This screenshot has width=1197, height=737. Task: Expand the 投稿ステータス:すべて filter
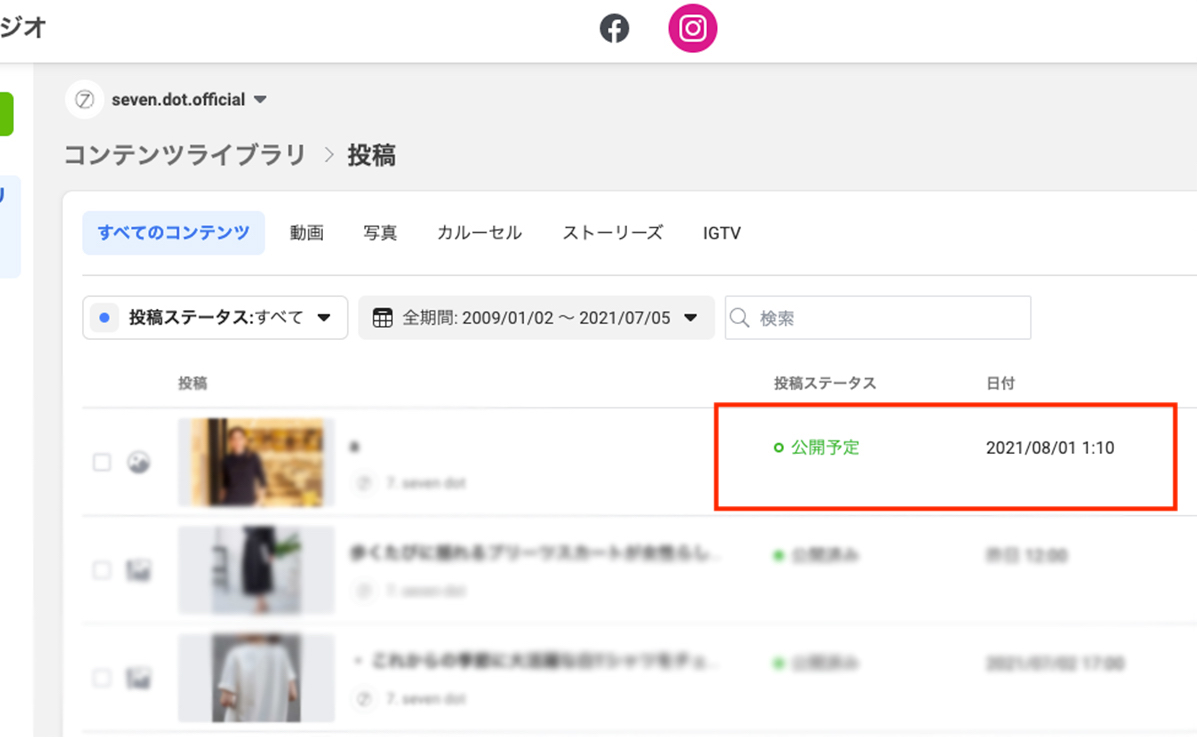click(x=215, y=318)
